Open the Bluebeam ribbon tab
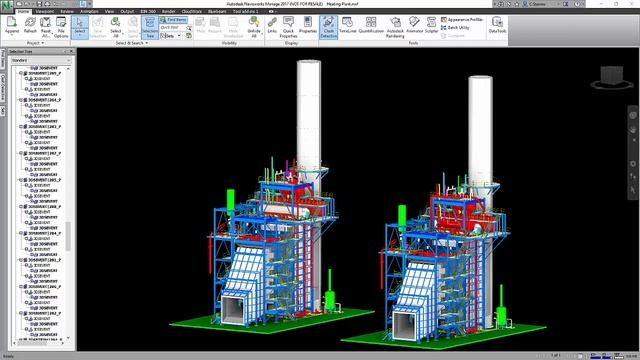The width and height of the screenshot is (640, 360). pos(217,11)
